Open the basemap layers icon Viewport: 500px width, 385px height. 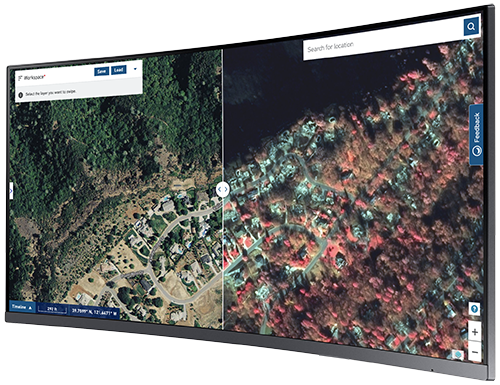[x=459, y=354]
